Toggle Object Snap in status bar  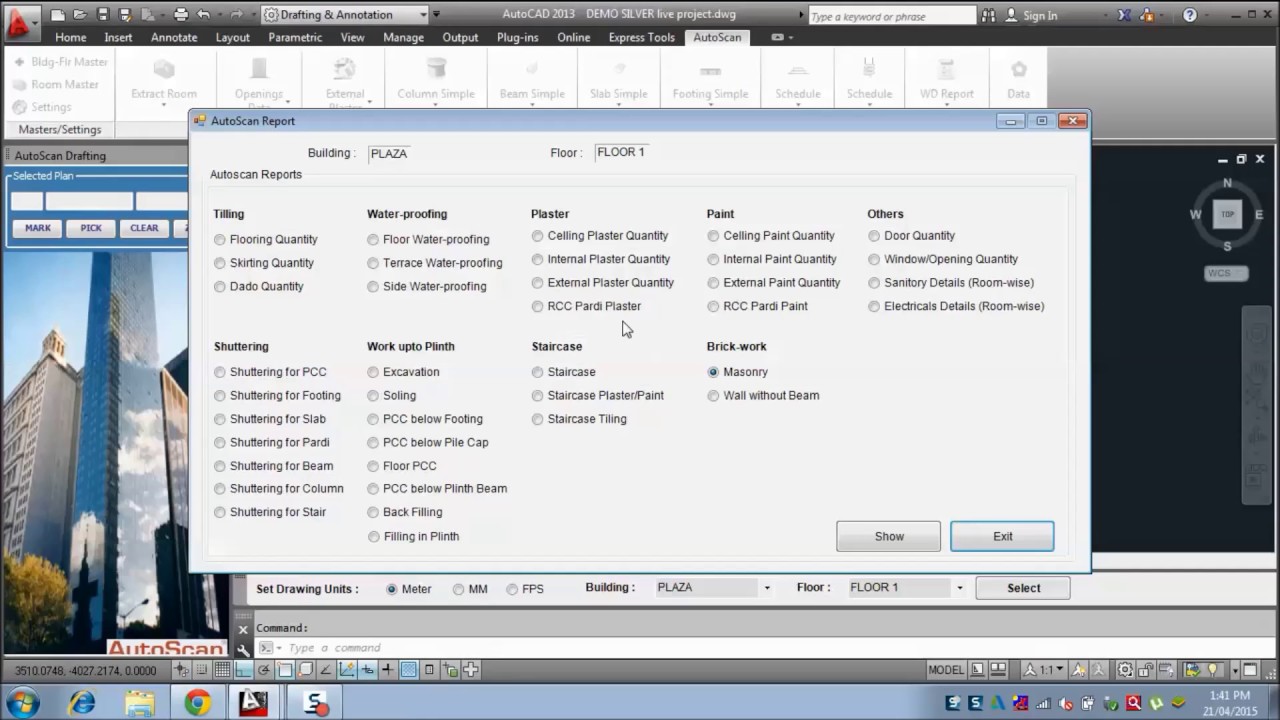pos(284,670)
